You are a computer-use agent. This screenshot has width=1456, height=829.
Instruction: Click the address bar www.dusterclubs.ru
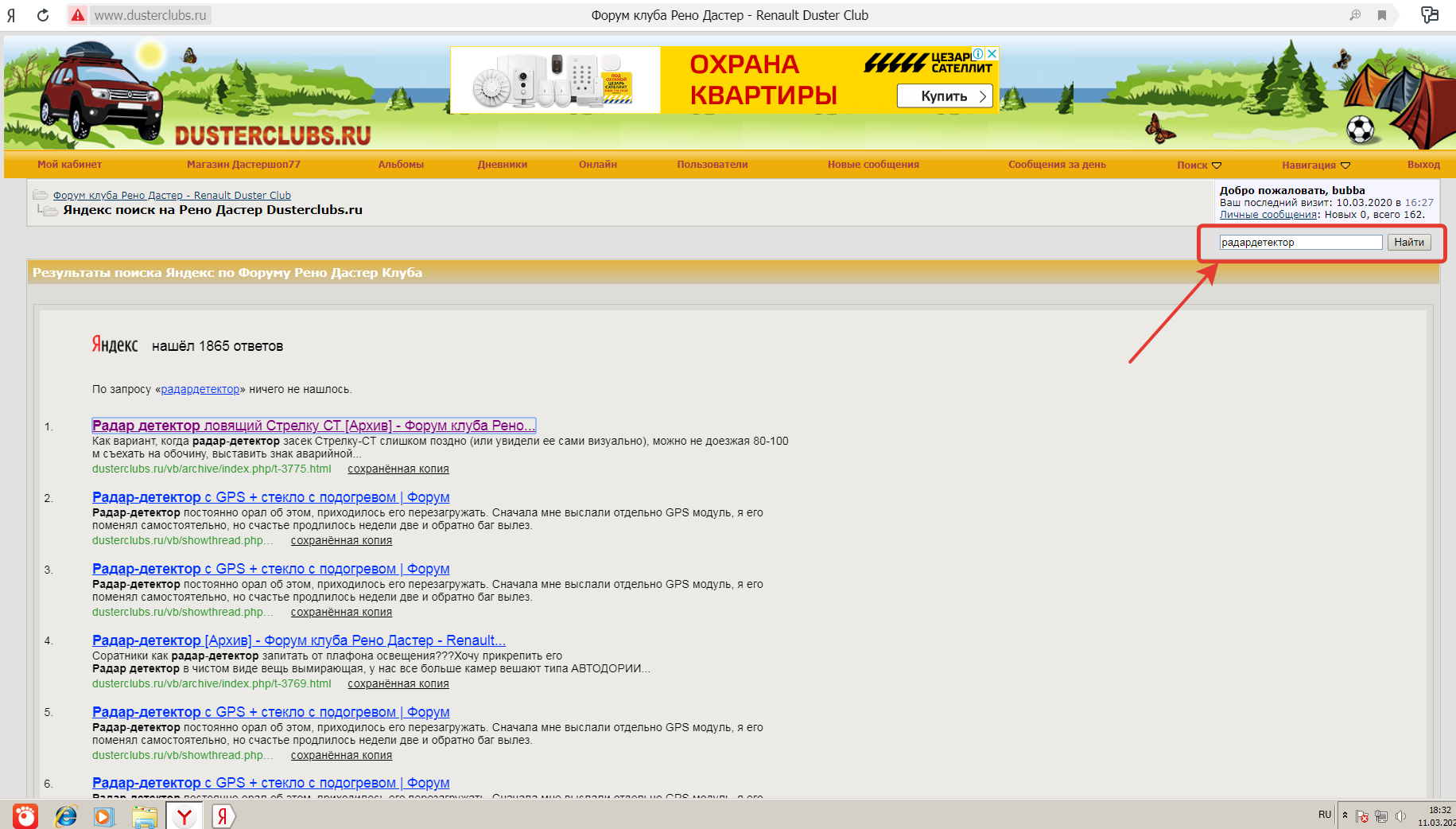(x=150, y=15)
